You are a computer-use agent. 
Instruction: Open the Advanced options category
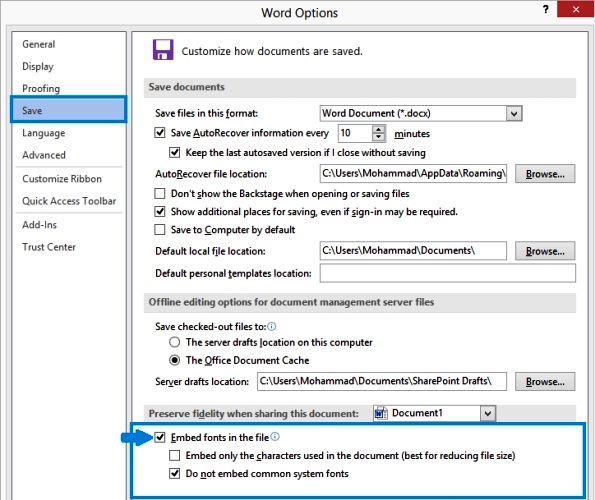tap(44, 155)
